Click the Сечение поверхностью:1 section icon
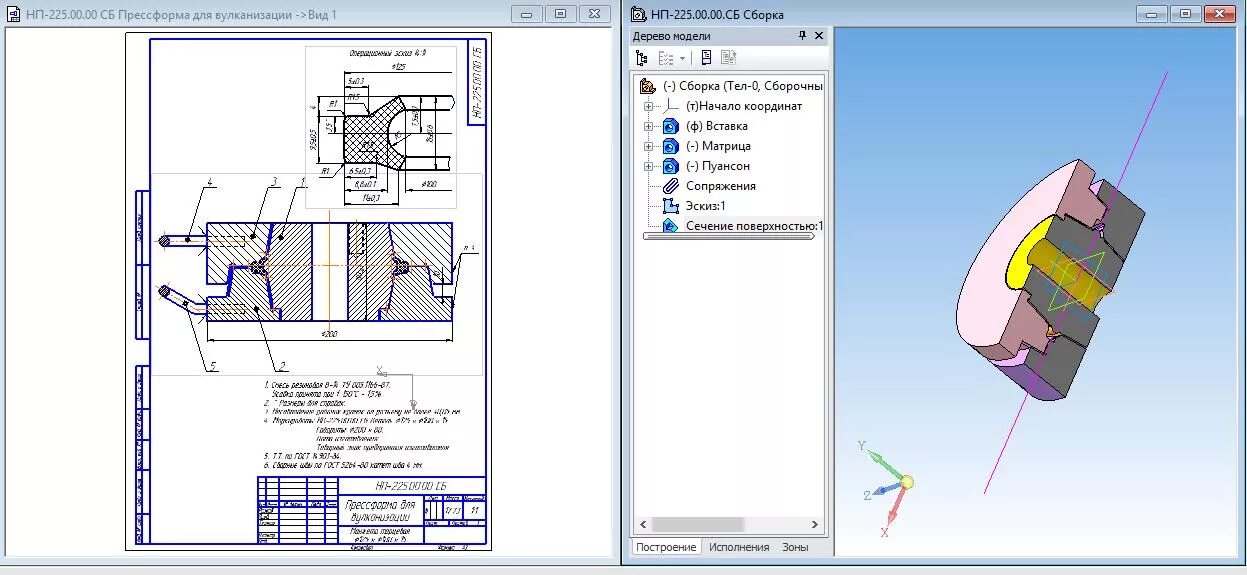This screenshot has width=1247, height=575. point(670,226)
